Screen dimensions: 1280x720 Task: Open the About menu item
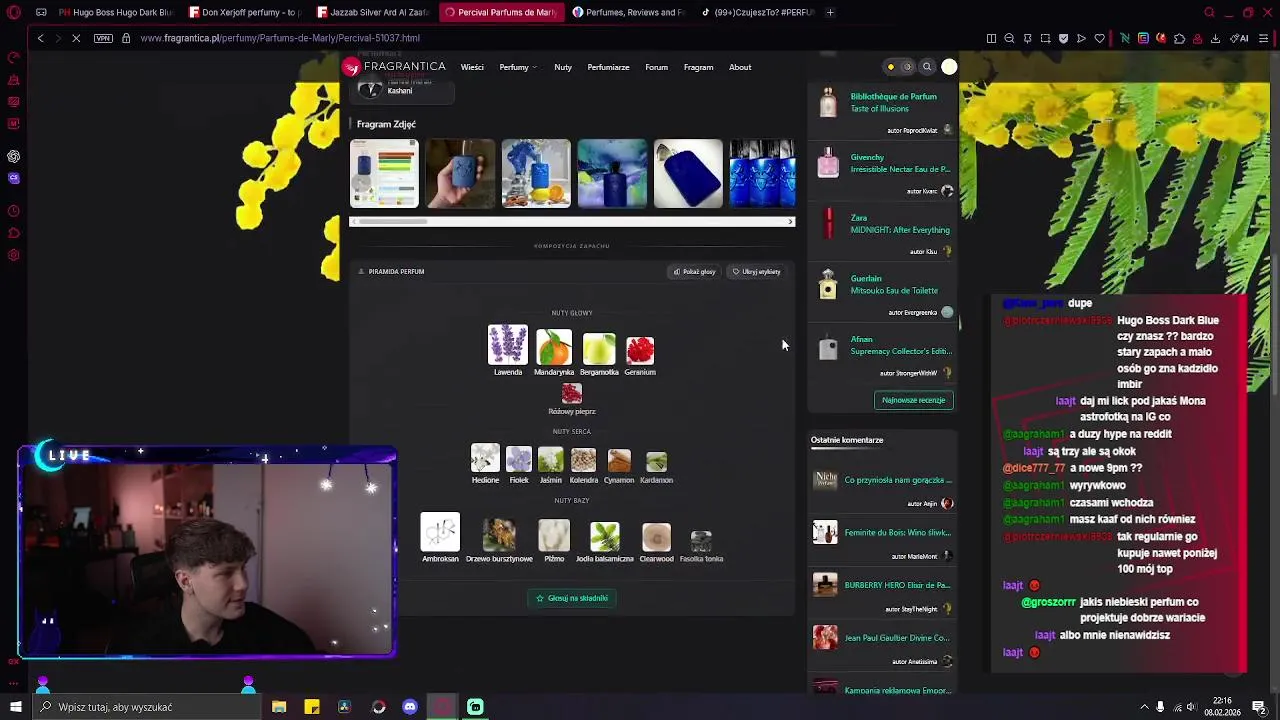tap(740, 67)
